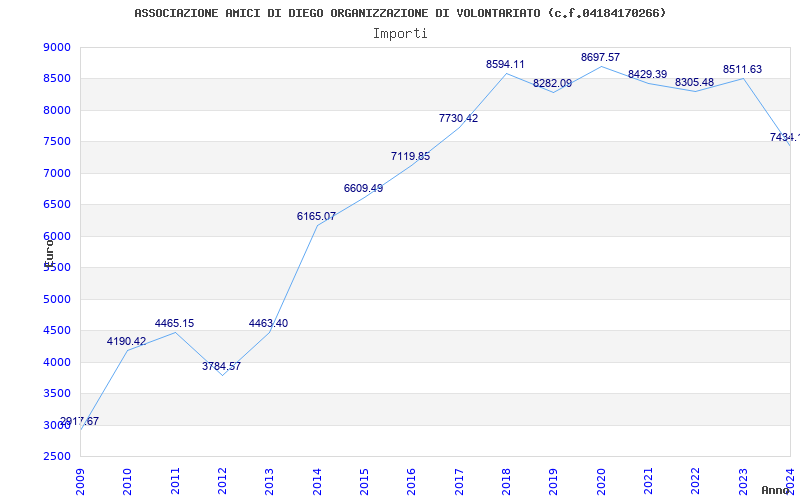Select the 8282.09 data label
This screenshot has width=800, height=500.
click(x=553, y=84)
